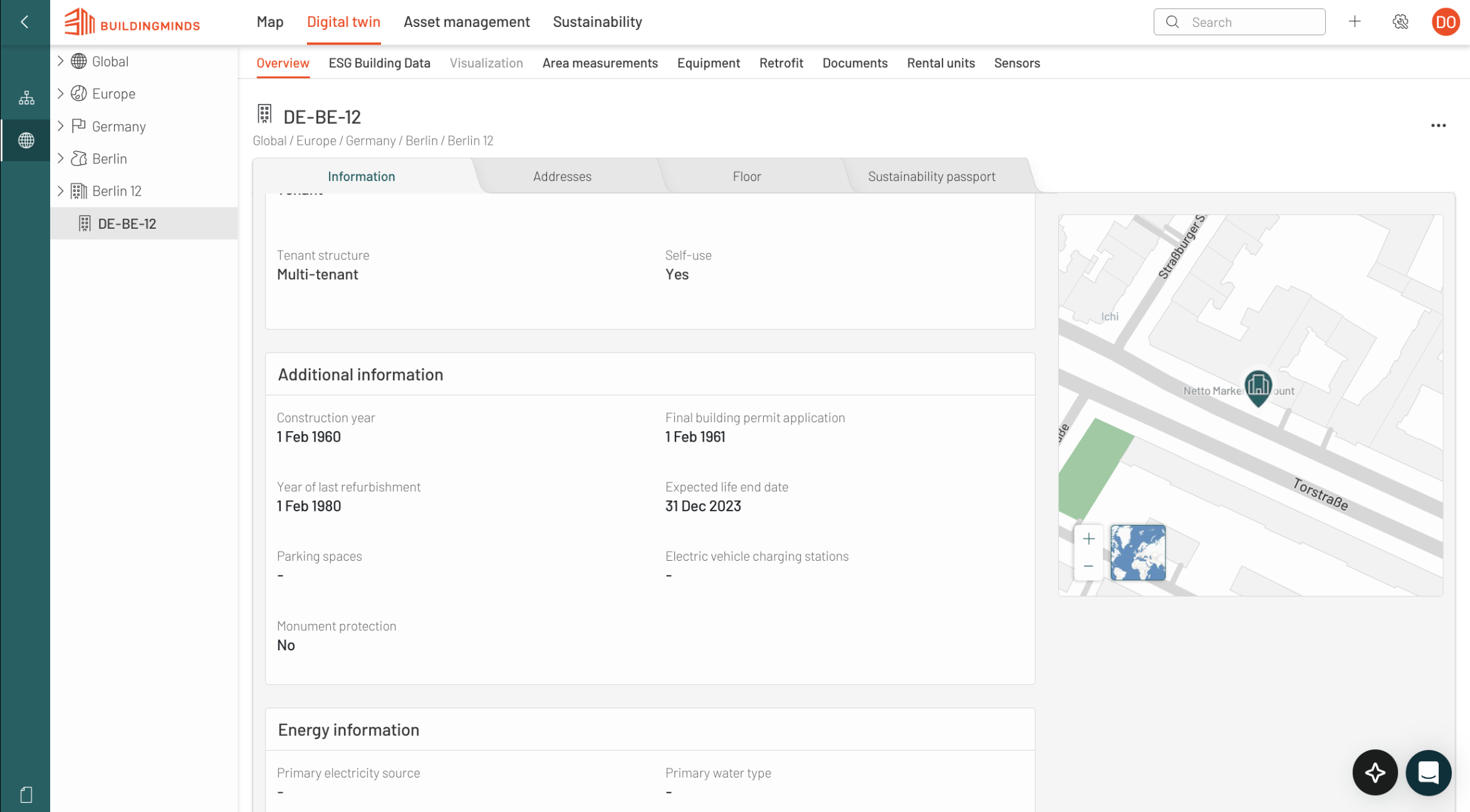The height and width of the screenshot is (812, 1470).
Task: Select the Addresses sub-tab
Action: pyautogui.click(x=562, y=176)
